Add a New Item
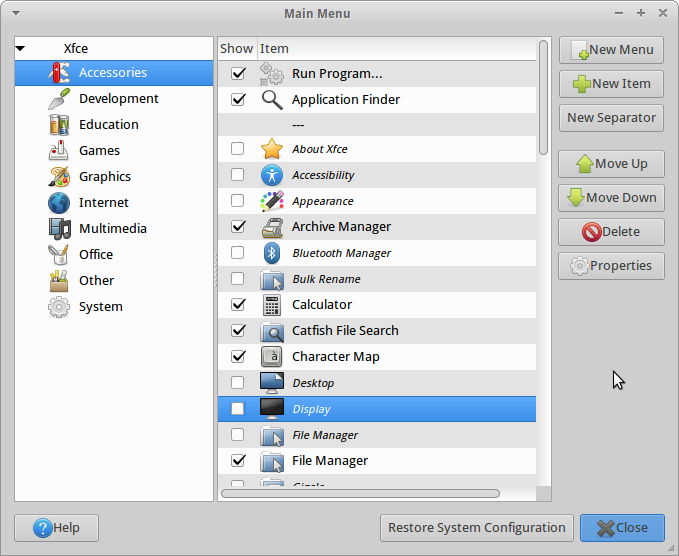This screenshot has width=679, height=556. coord(611,84)
